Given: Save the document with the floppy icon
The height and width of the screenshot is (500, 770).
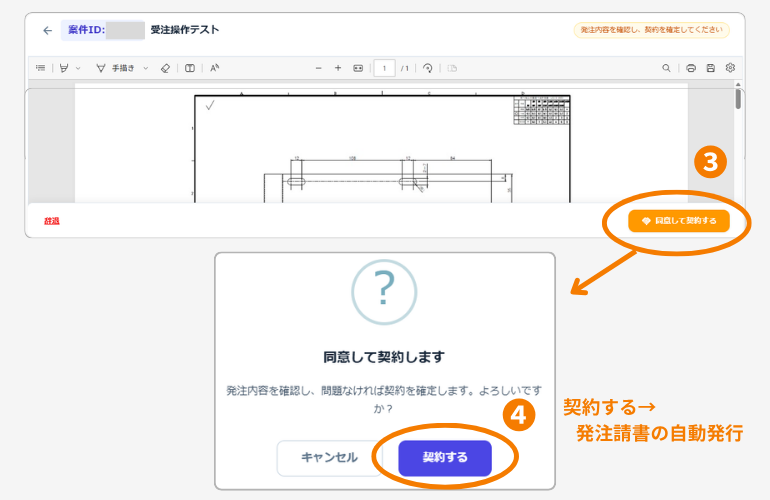Looking at the screenshot, I should (x=711, y=68).
